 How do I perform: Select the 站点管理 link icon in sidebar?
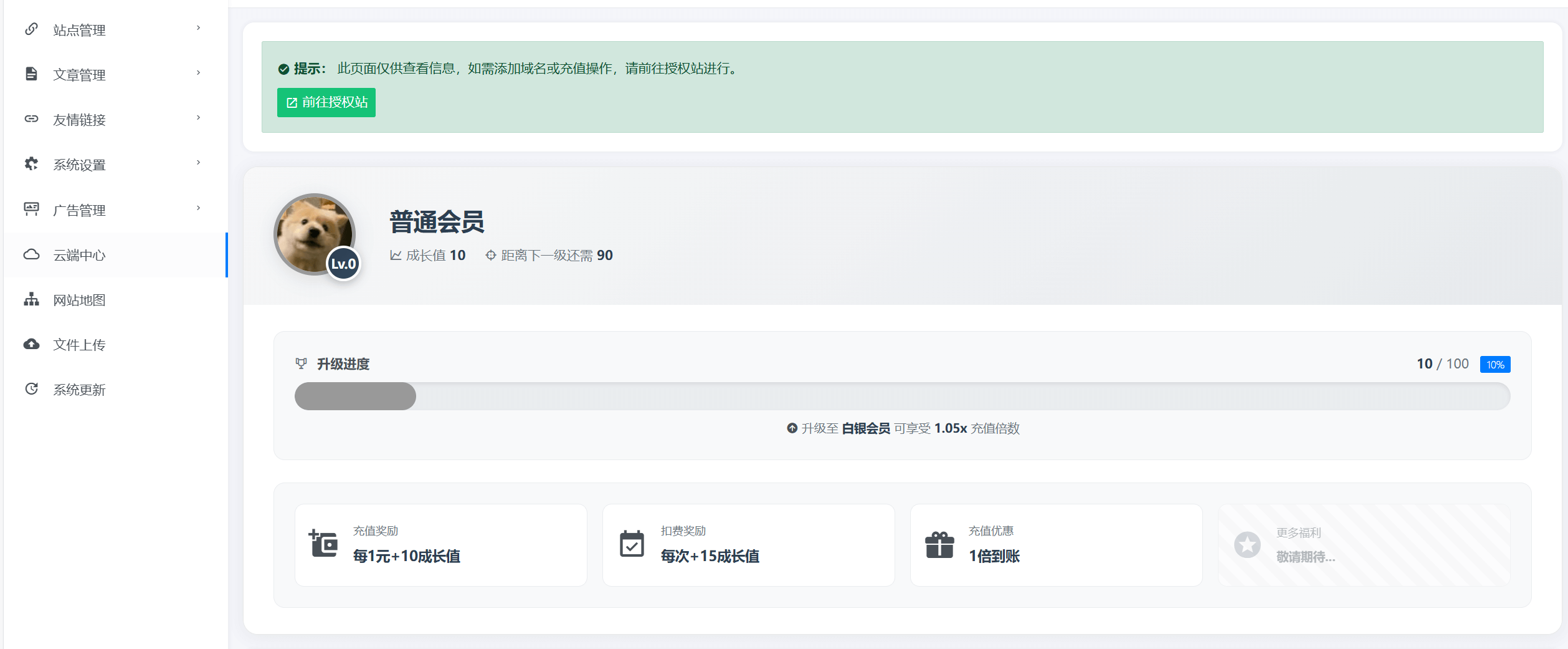[32, 29]
